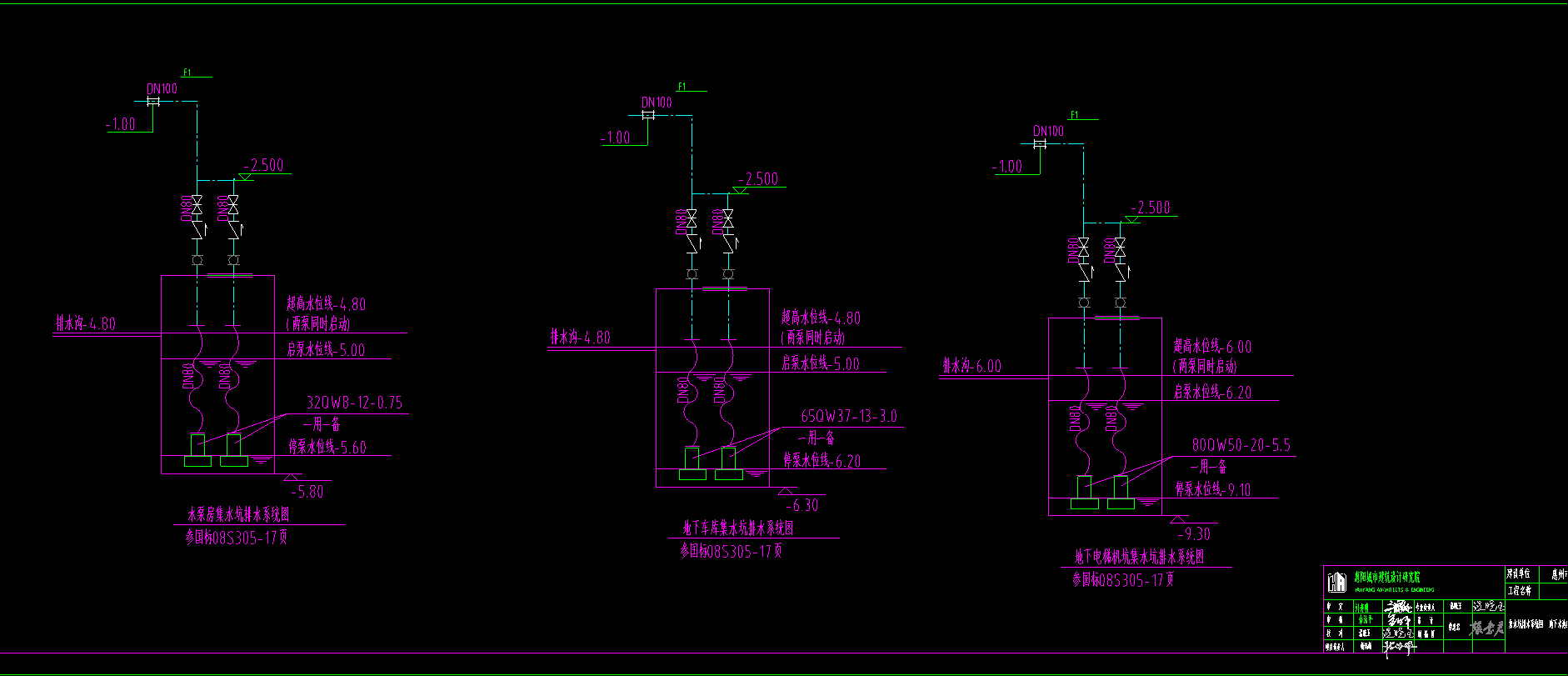Viewport: 1568px width, 676px height.
Task: Select 一用一备 note below 80QW50-20-5.5
Action: pos(1208,467)
